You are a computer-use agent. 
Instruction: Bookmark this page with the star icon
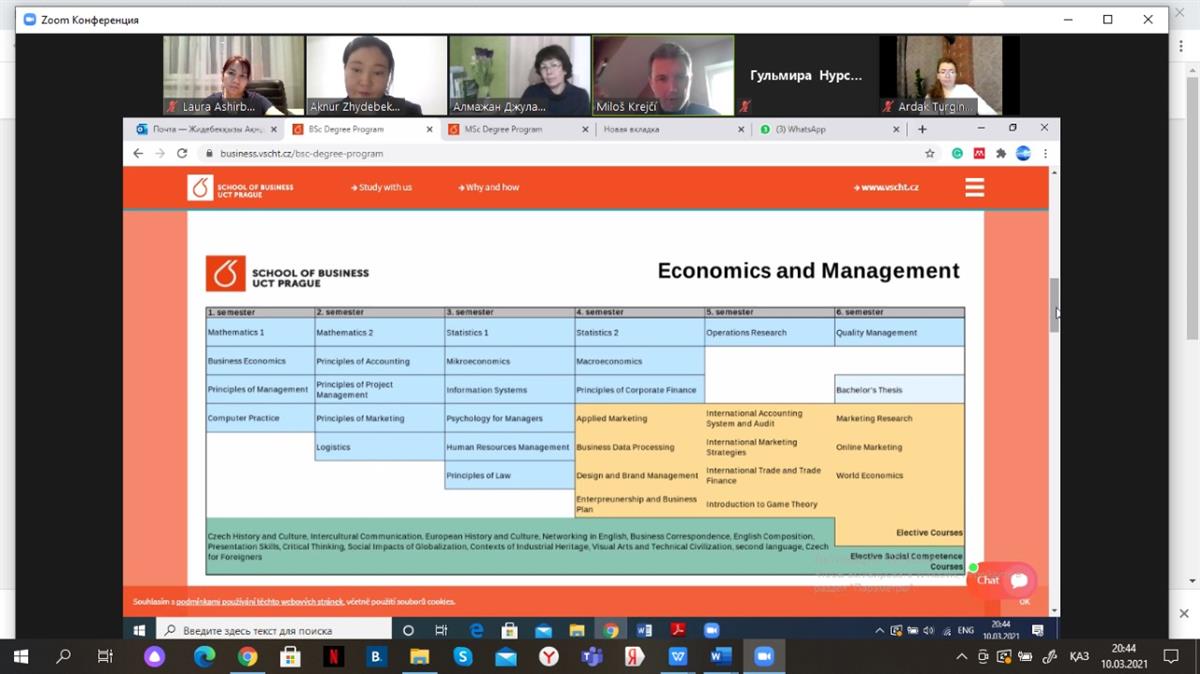click(x=929, y=154)
